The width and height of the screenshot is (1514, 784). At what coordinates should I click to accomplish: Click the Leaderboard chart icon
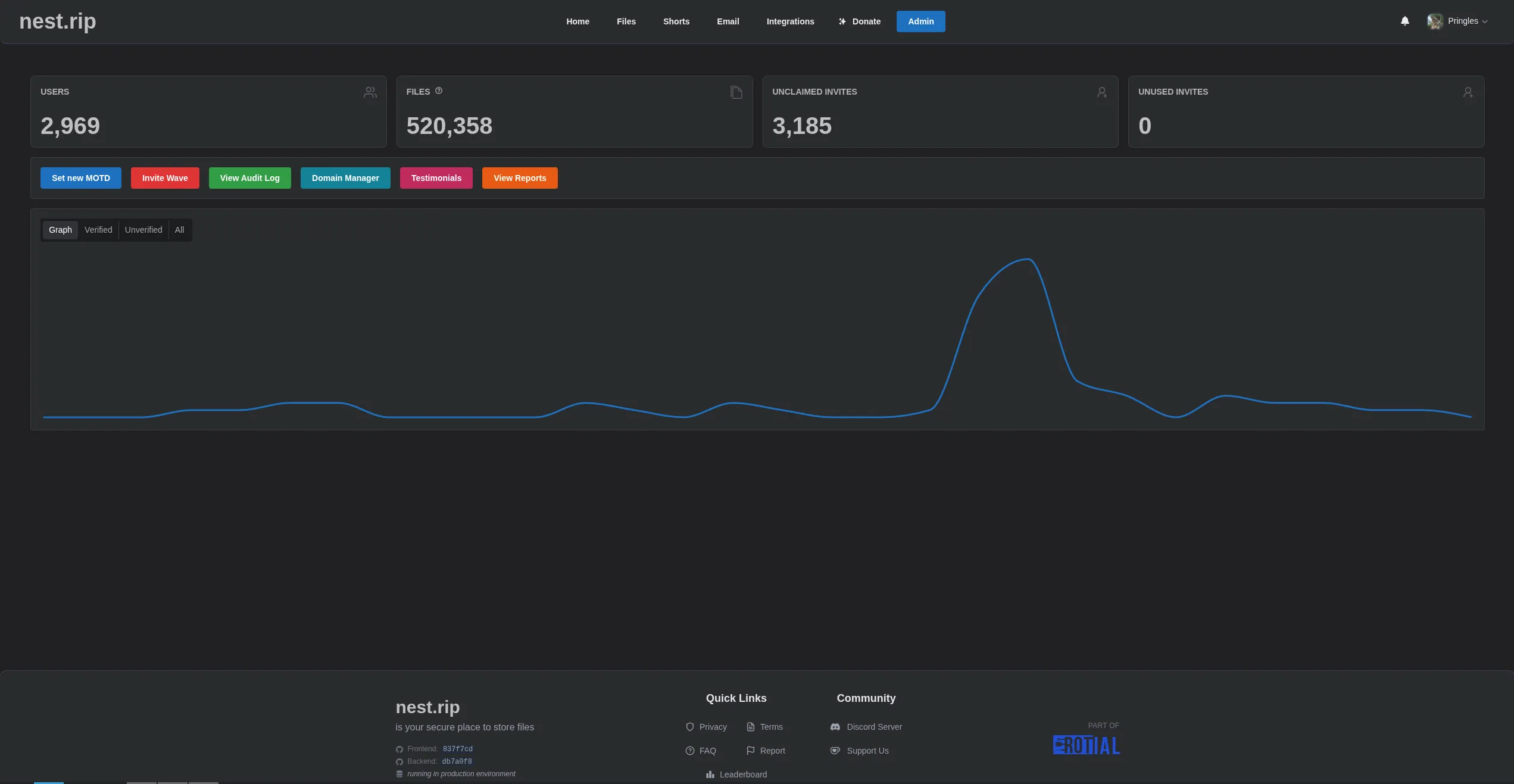click(x=711, y=774)
